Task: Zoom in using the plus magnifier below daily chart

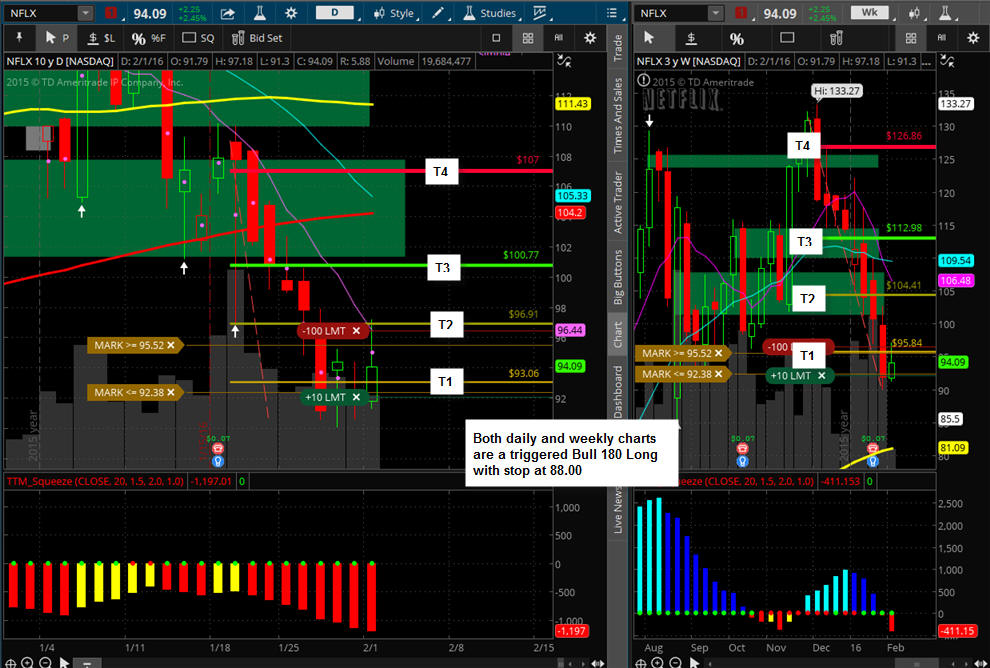Action: click(x=27, y=663)
